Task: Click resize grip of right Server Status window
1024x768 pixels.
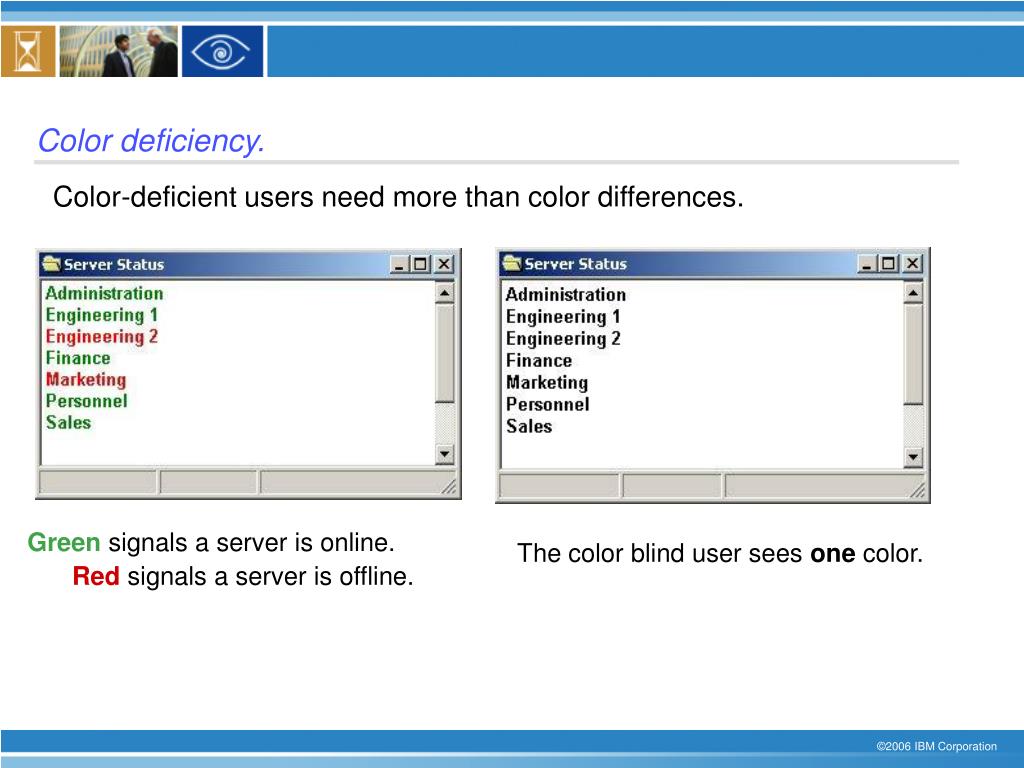Action: click(x=918, y=490)
